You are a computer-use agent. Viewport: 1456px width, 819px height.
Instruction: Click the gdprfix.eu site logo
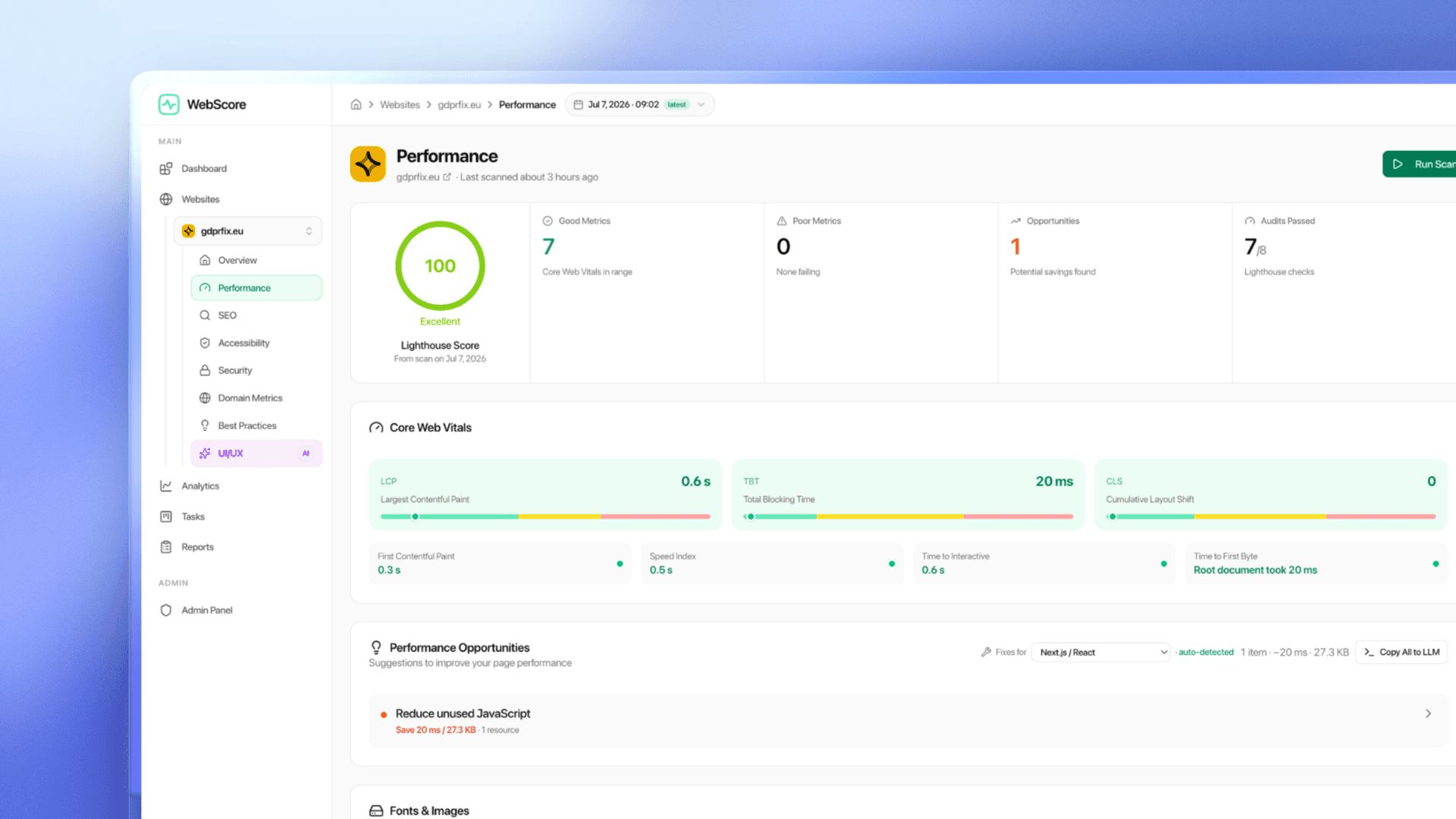pyautogui.click(x=368, y=164)
